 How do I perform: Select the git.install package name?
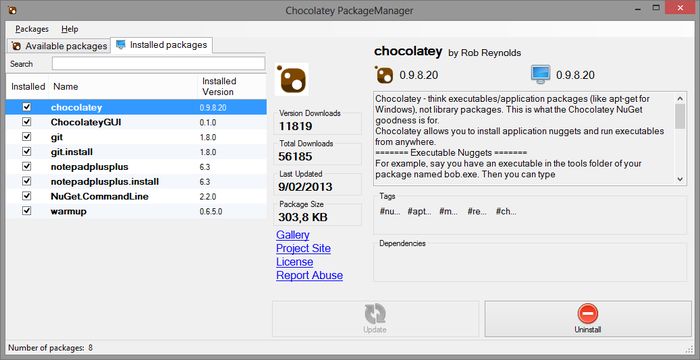tap(72, 152)
